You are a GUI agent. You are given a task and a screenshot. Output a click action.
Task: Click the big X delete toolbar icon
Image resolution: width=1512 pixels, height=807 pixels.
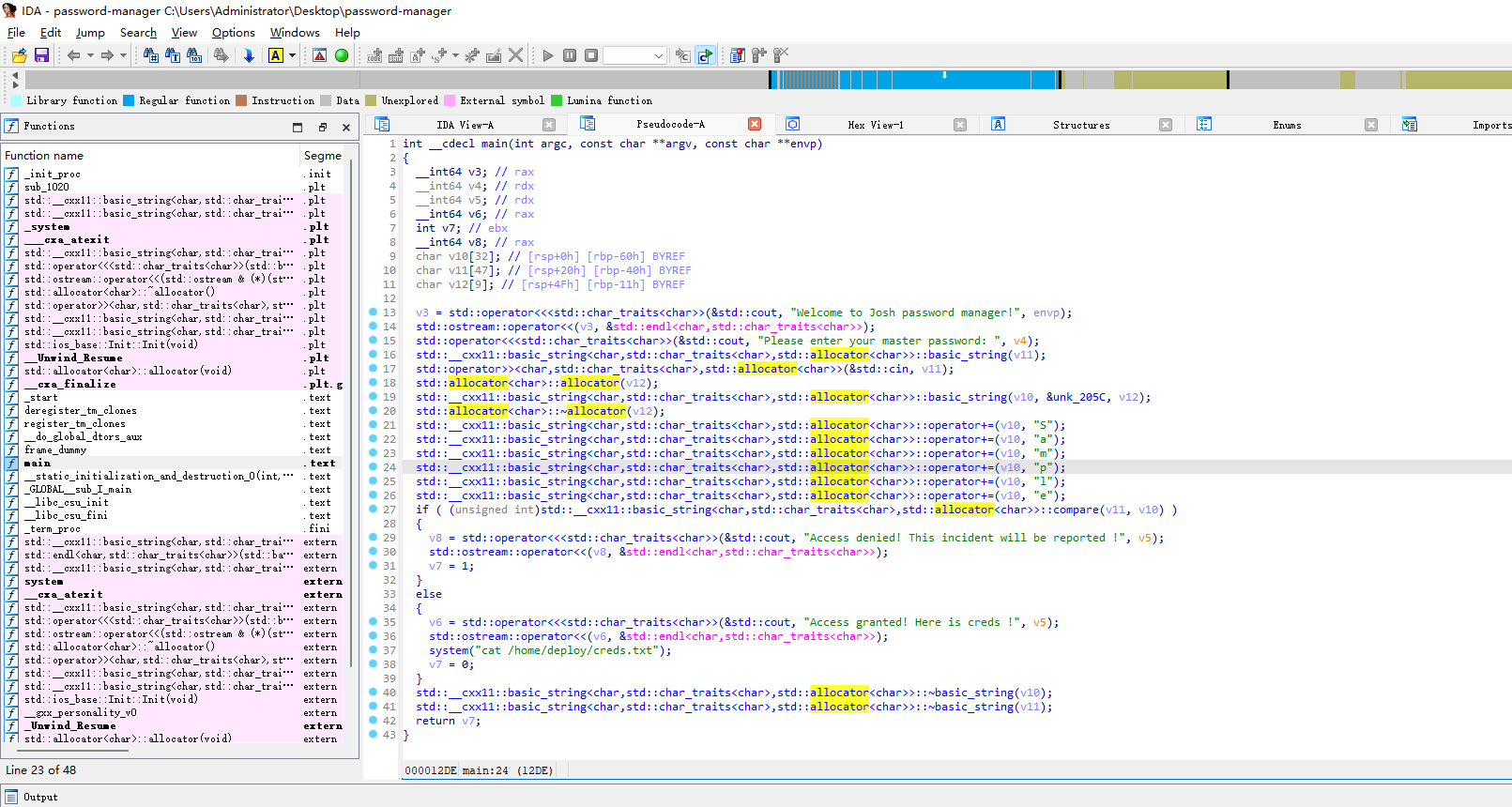pyautogui.click(x=515, y=55)
